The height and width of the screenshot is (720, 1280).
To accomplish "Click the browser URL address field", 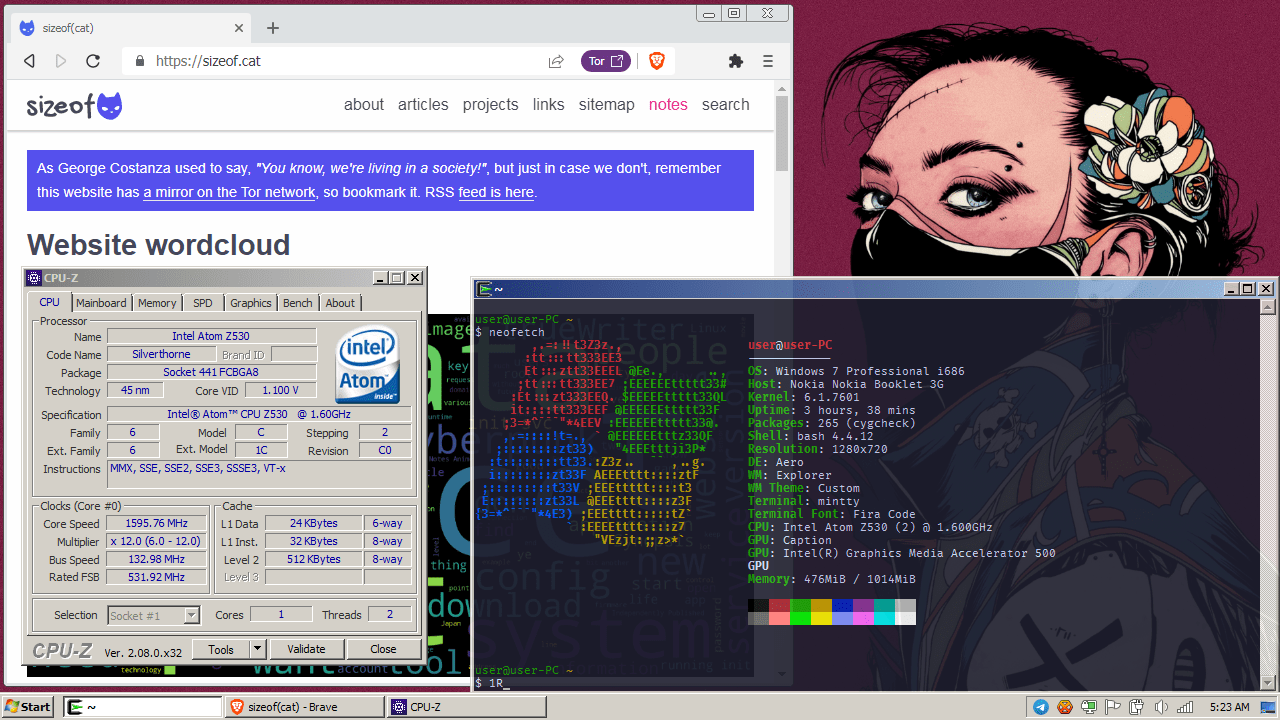I will tap(340, 61).
